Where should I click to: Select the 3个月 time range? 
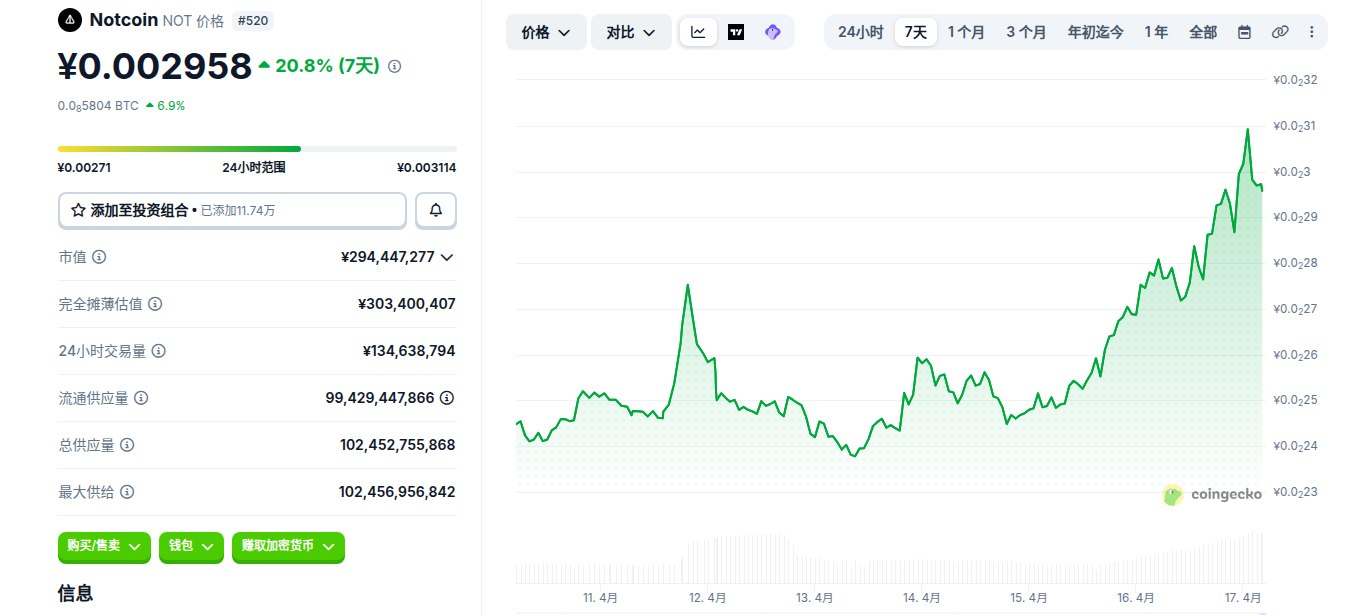pyautogui.click(x=1026, y=32)
